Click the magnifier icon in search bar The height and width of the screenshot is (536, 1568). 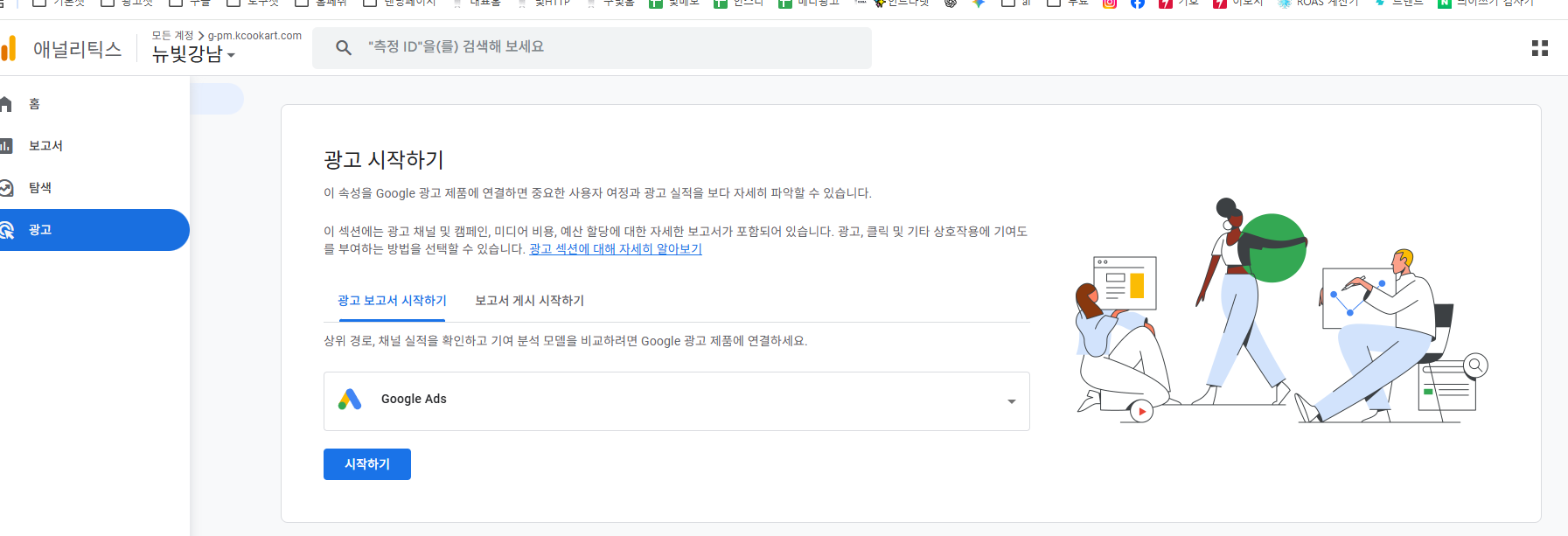[x=344, y=47]
